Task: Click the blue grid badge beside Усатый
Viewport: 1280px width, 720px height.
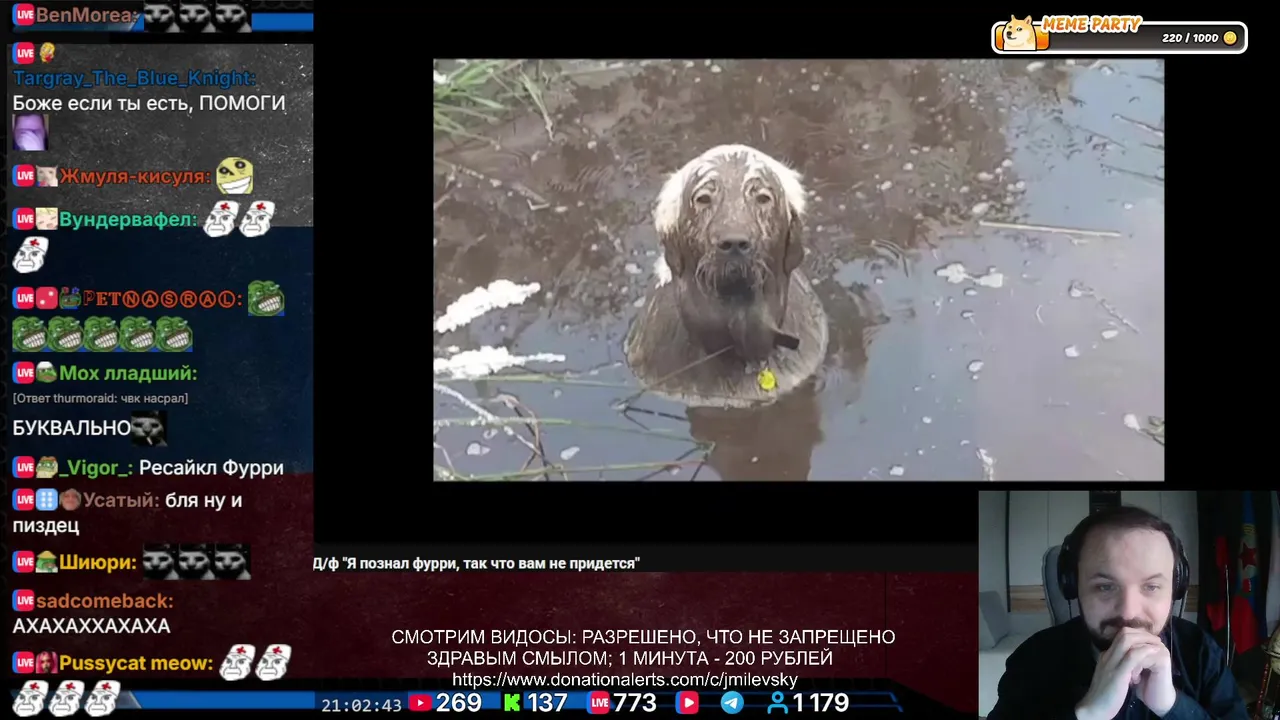Action: 47,500
